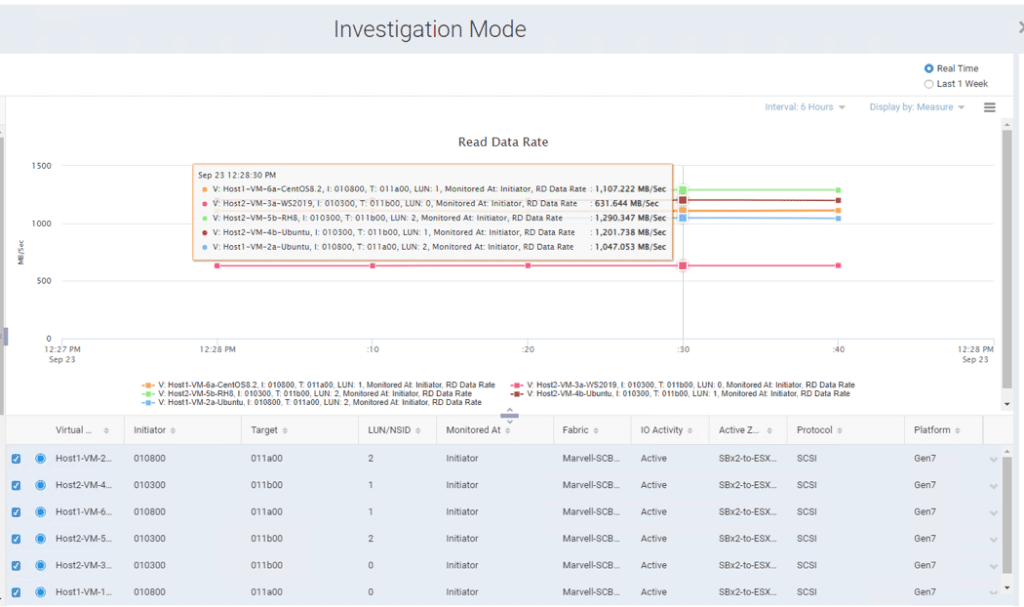Screen dimensions: 1024x607
Task: Click initiator 010300 in Host2-VM-4 row
Action: 150,485
